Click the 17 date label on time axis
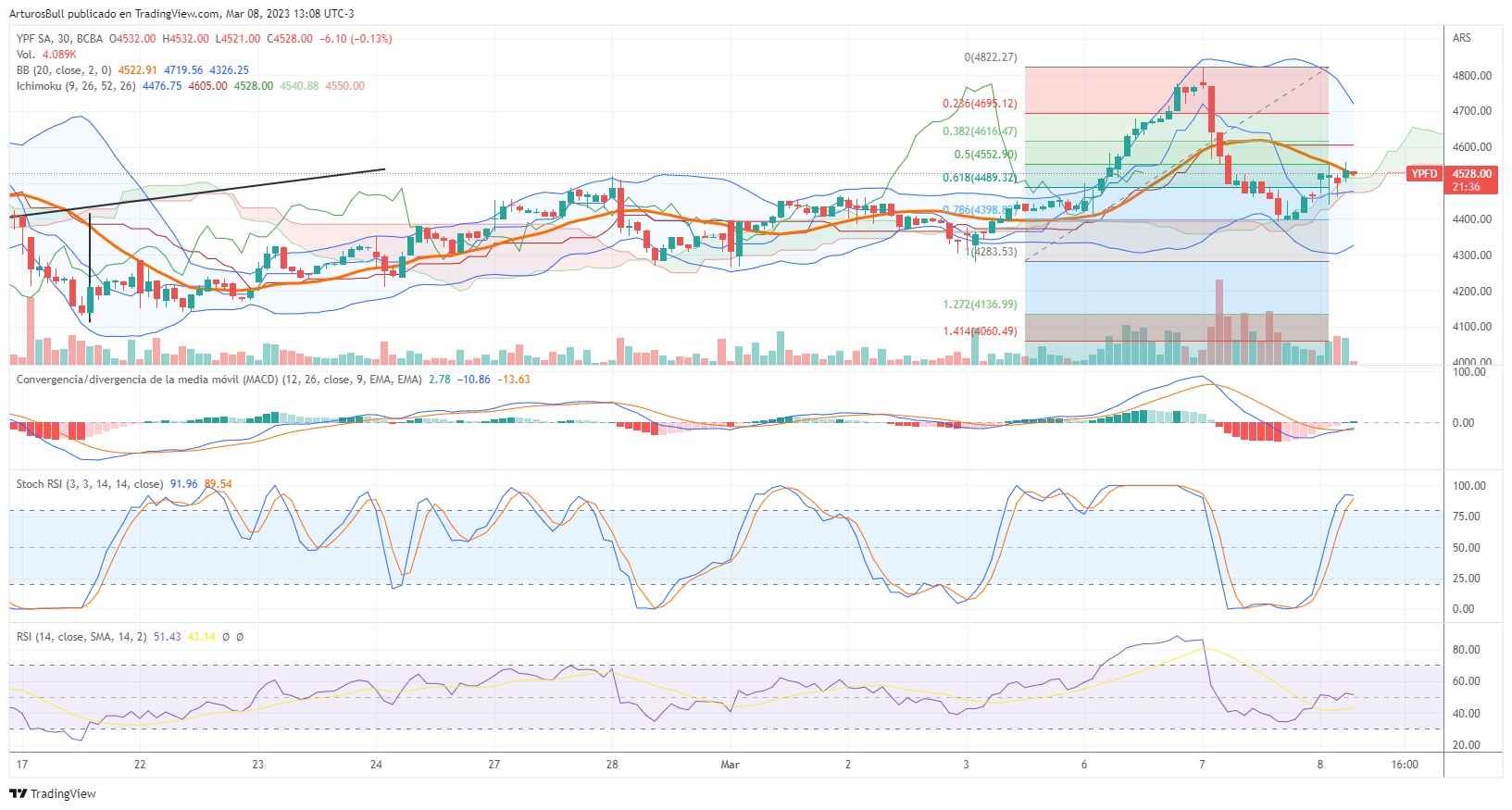 (x=22, y=765)
